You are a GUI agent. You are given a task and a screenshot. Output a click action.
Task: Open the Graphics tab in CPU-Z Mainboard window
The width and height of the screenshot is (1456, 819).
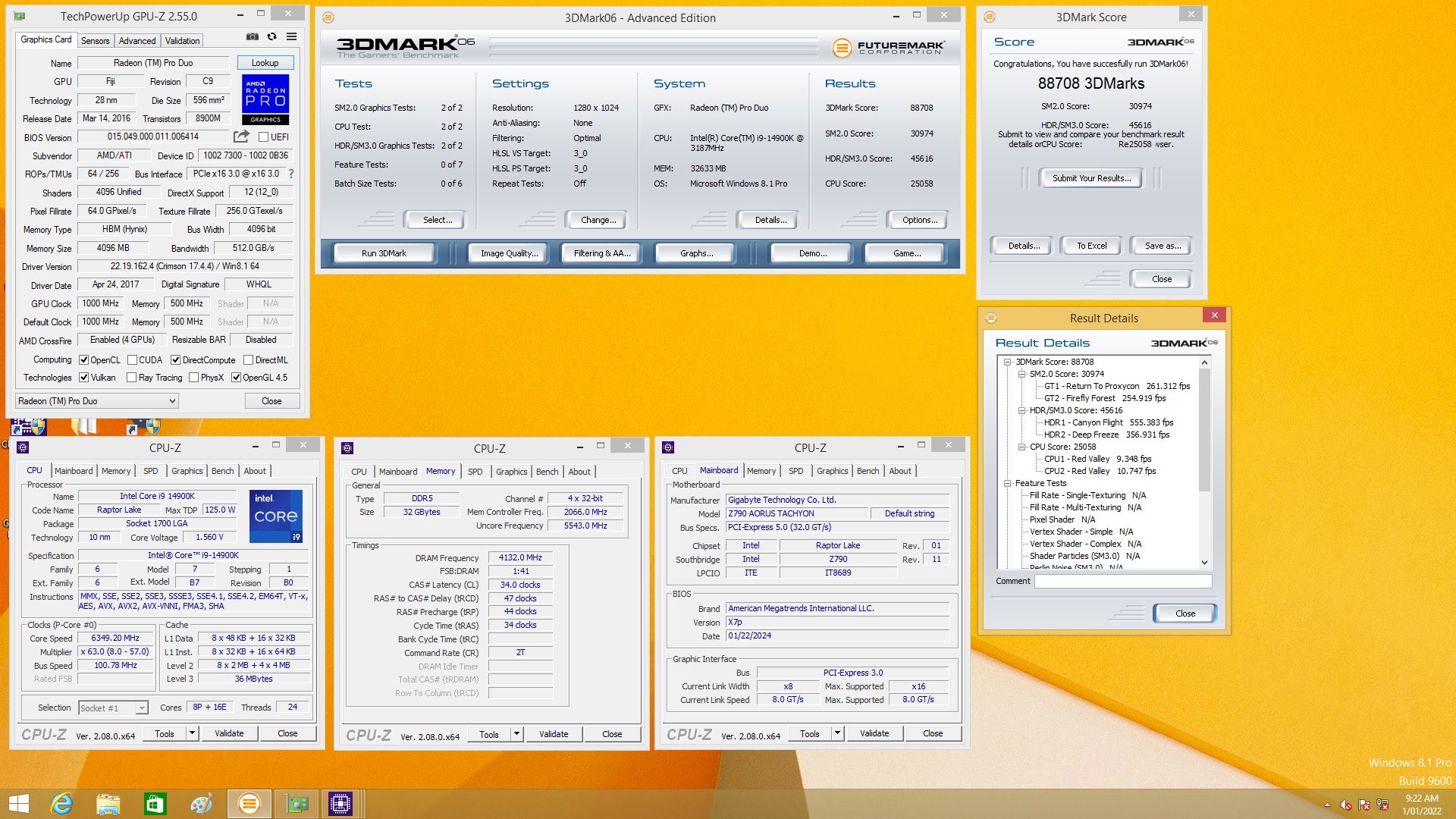click(833, 471)
